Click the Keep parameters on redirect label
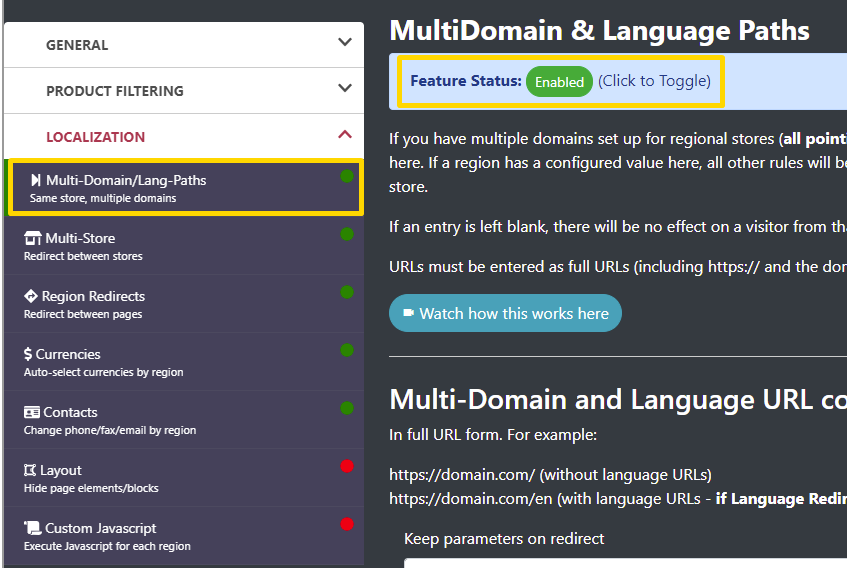847x568 pixels. [x=504, y=538]
